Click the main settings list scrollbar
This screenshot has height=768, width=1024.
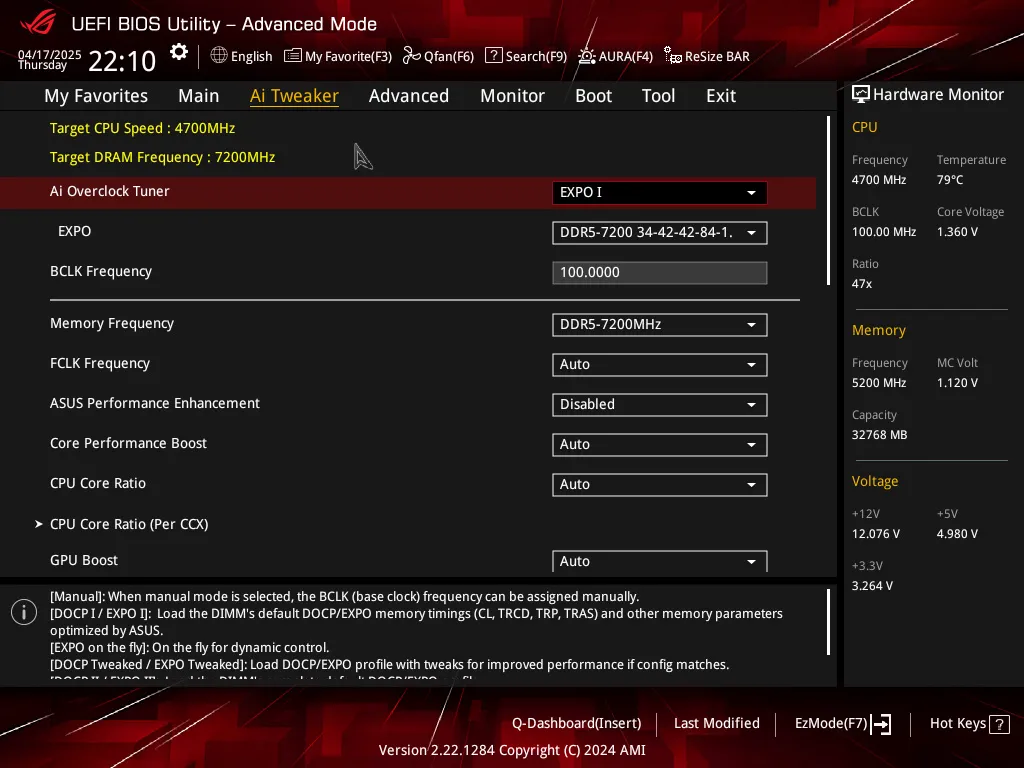click(x=828, y=200)
